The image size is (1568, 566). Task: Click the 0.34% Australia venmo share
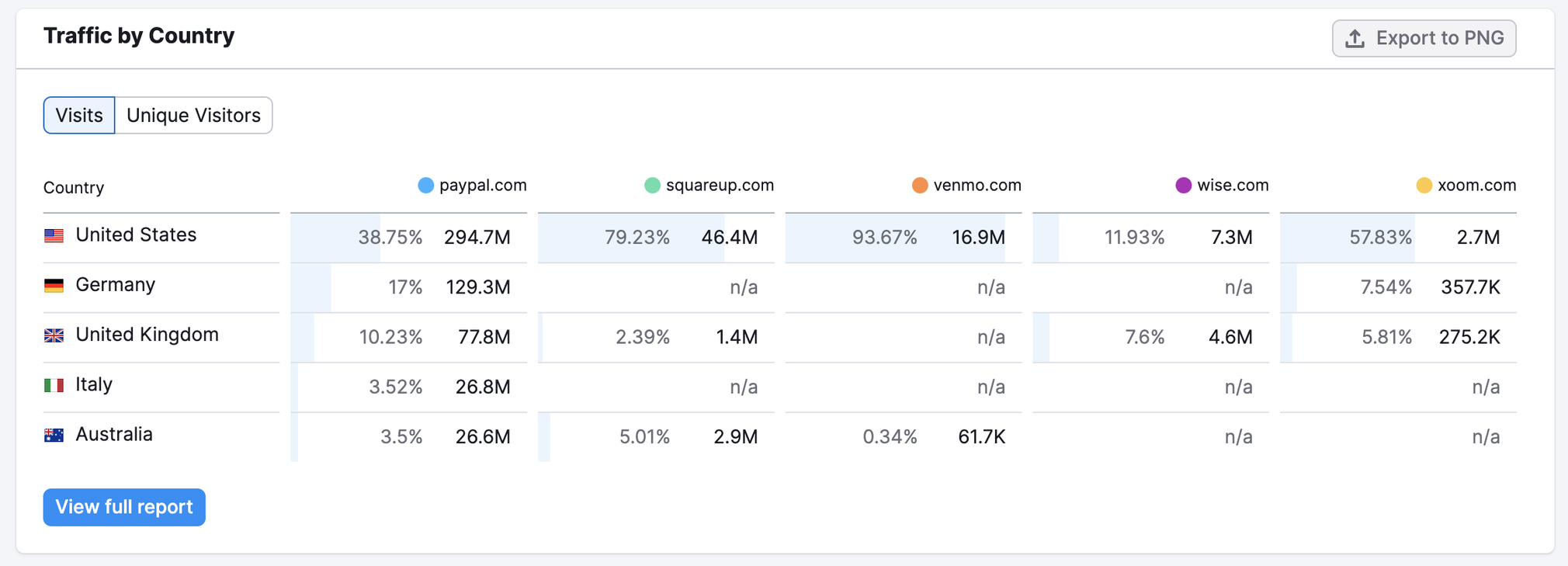point(890,437)
